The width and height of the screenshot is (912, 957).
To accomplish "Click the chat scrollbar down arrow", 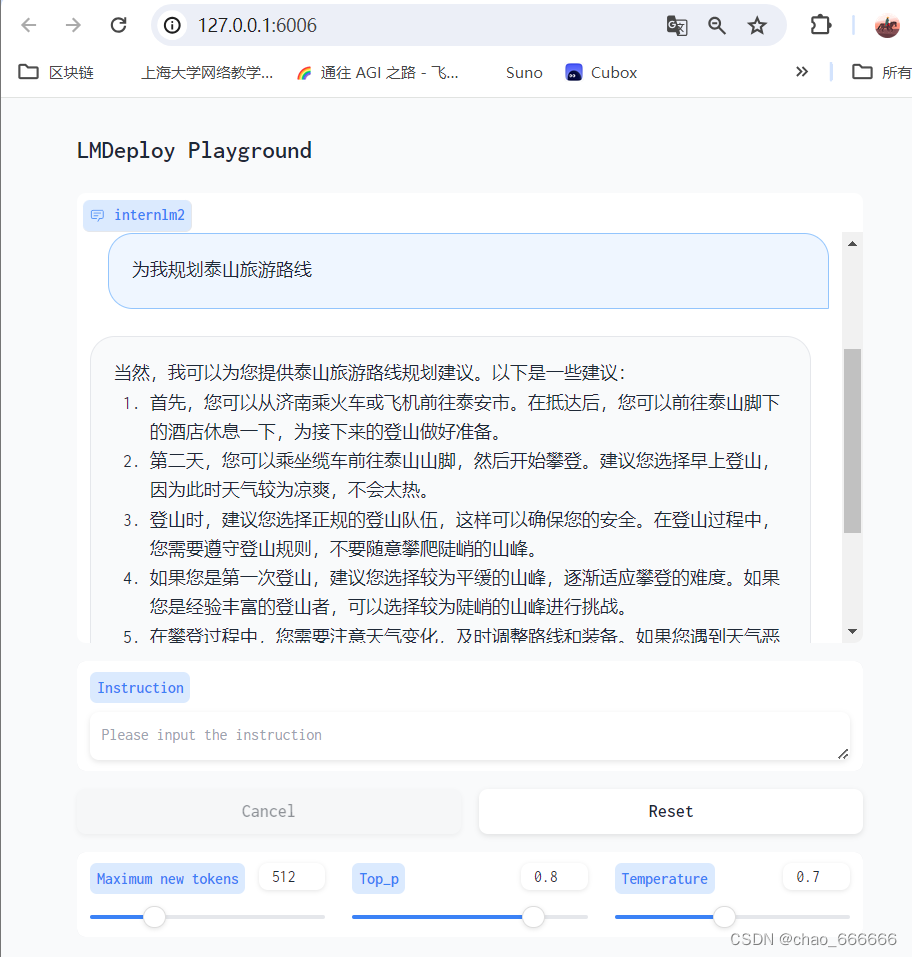I will pyautogui.click(x=852, y=631).
